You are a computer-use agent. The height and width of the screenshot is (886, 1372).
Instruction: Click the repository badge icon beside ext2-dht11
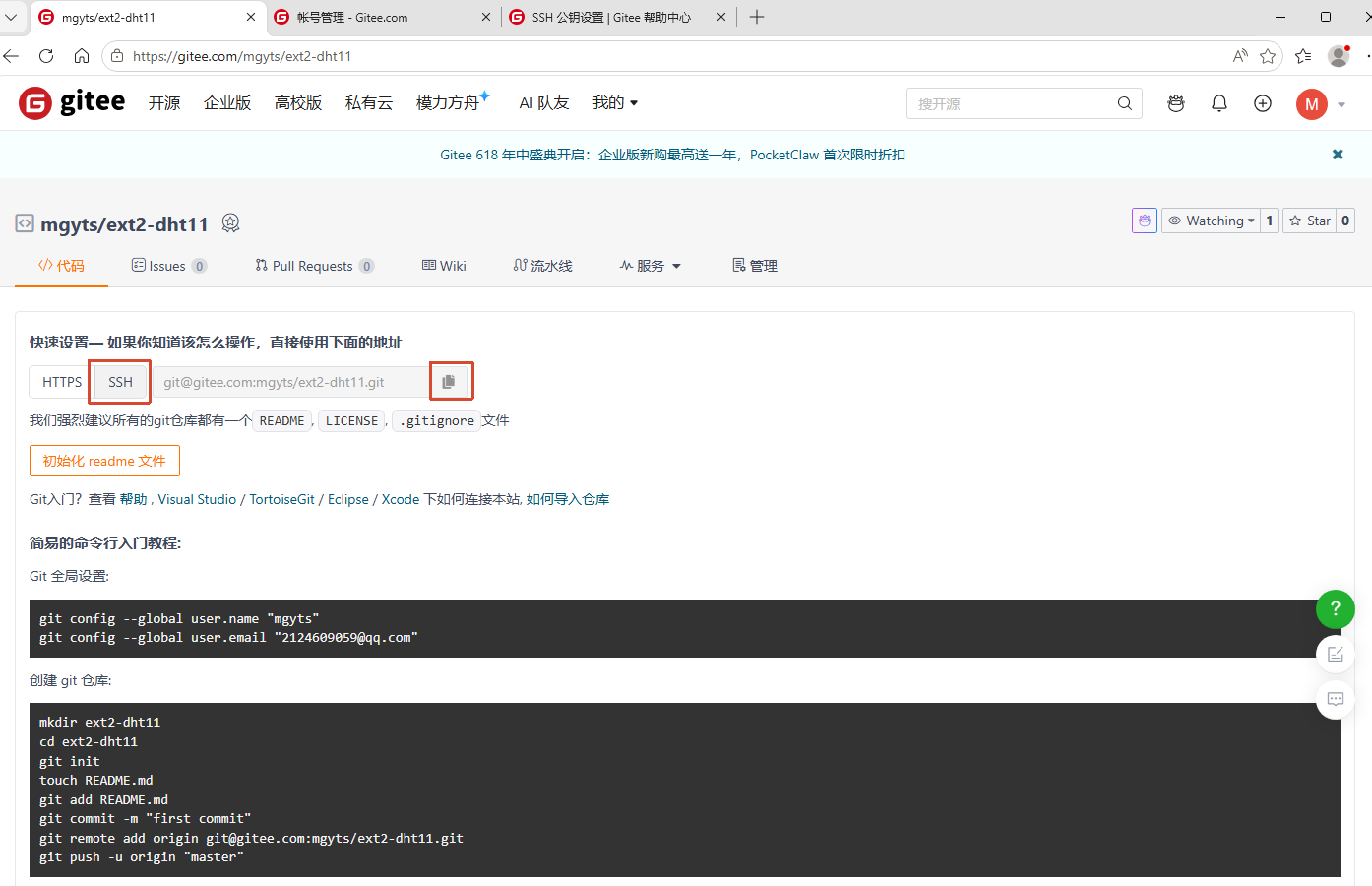pyautogui.click(x=231, y=223)
